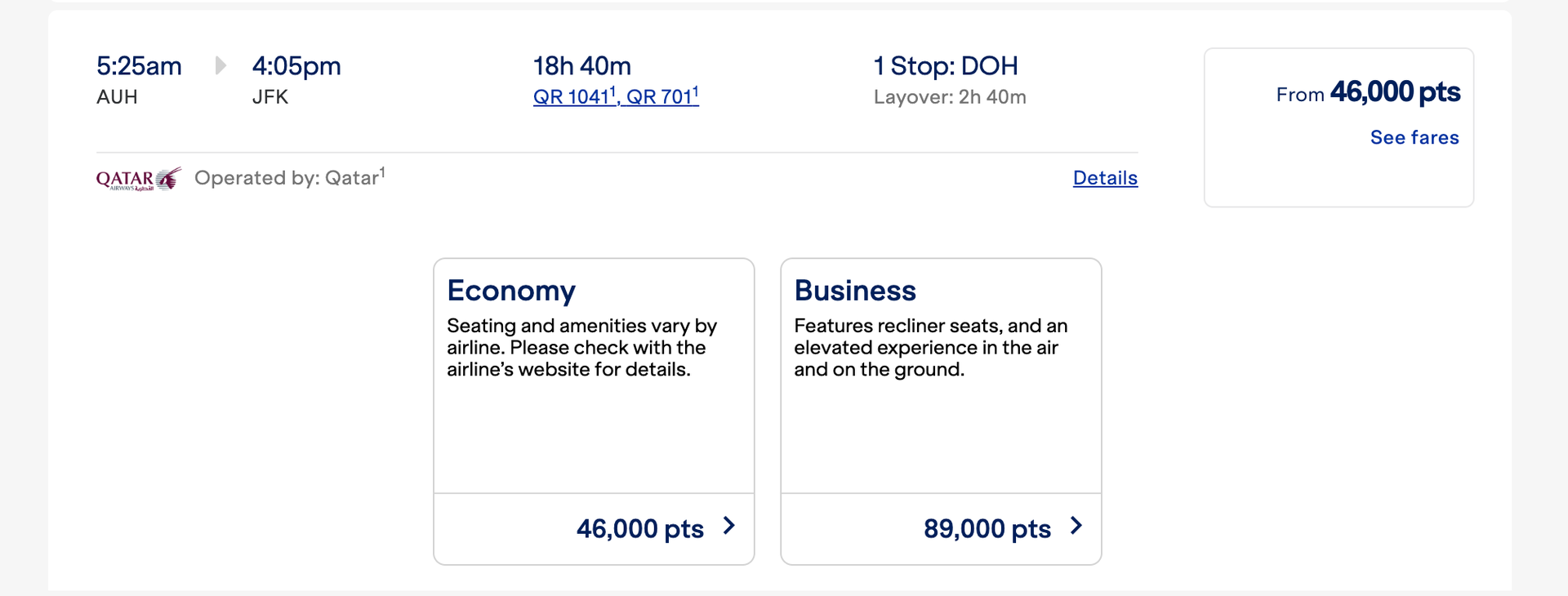
Task: Click the 4:05pm arrival time
Action: click(x=296, y=66)
